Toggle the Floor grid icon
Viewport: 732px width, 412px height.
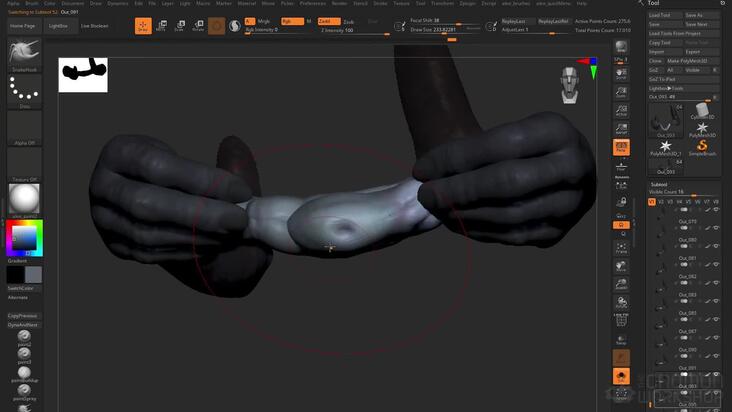point(621,166)
